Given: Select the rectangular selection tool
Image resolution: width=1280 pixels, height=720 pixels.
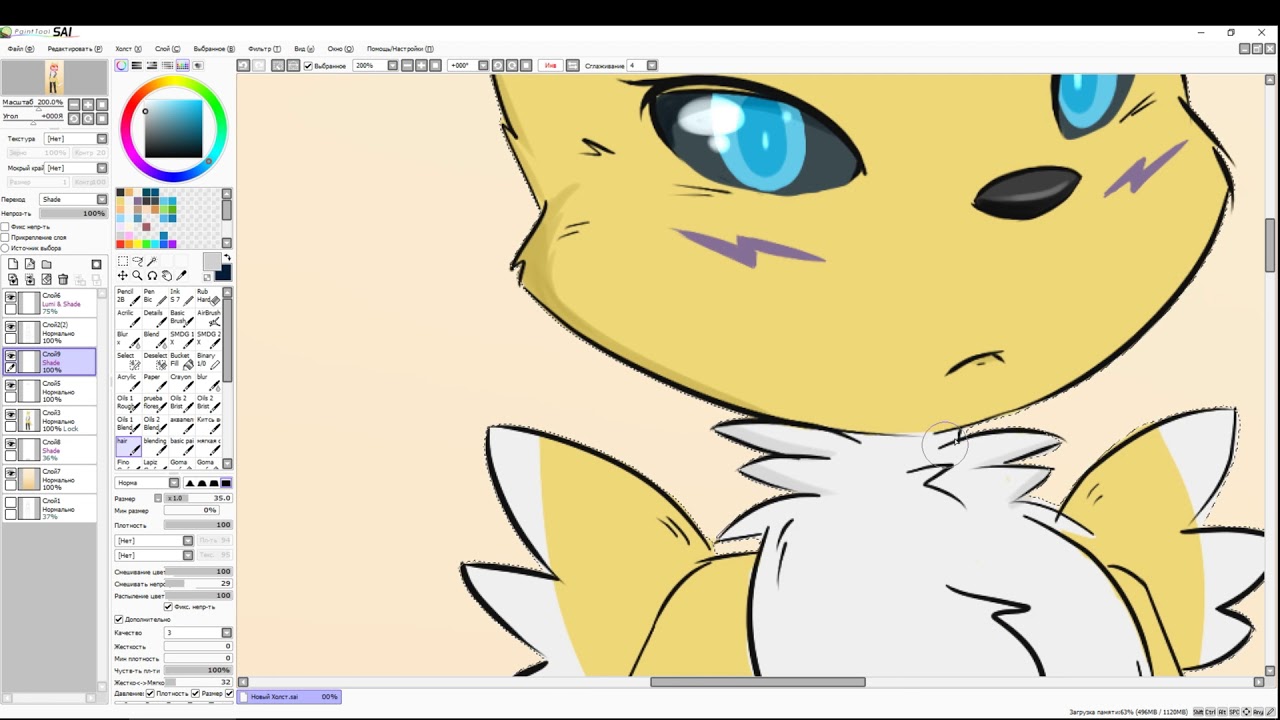Looking at the screenshot, I should [x=122, y=261].
